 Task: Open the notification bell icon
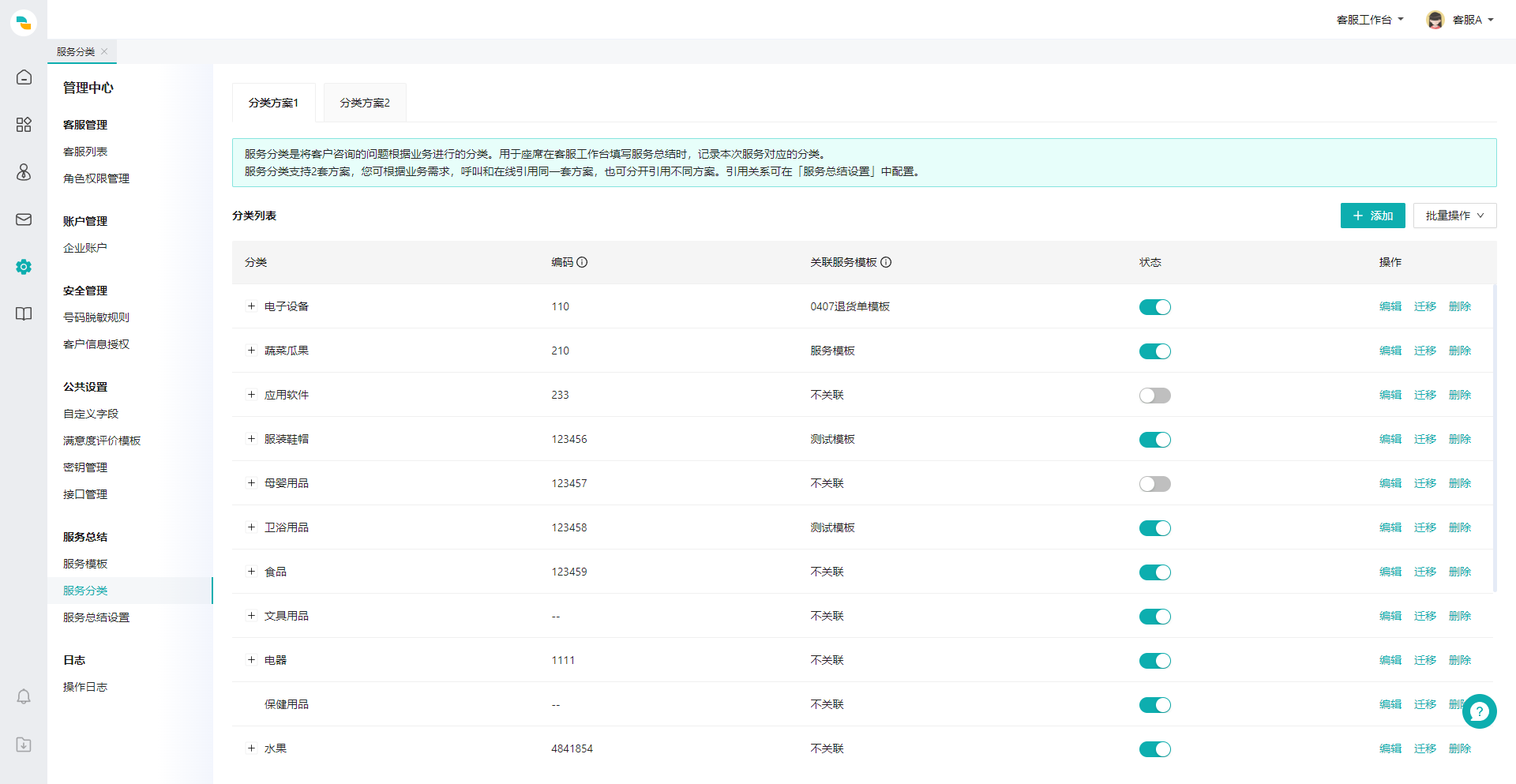point(24,696)
